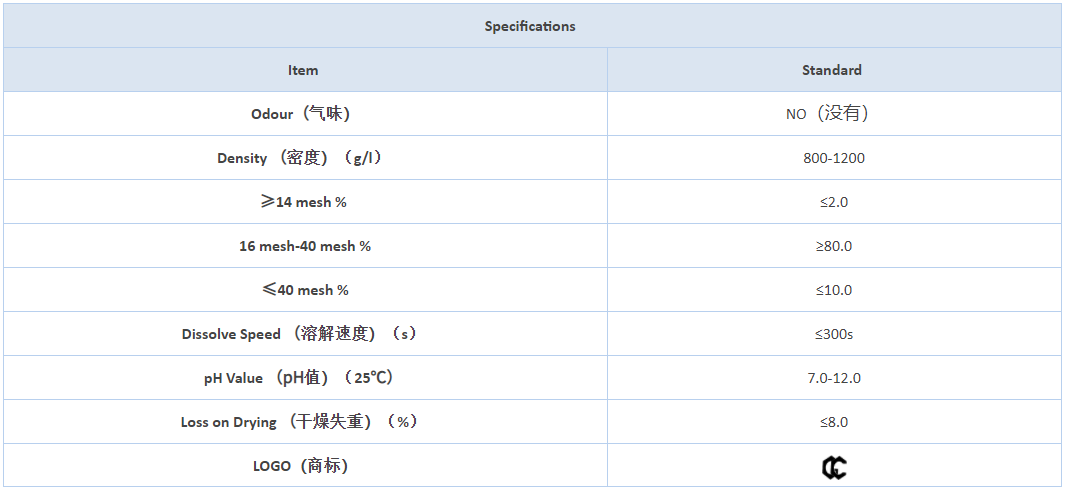This screenshot has height=490, width=1067.
Task: Select the Density (密度) (g/l) cell
Action: [303, 158]
